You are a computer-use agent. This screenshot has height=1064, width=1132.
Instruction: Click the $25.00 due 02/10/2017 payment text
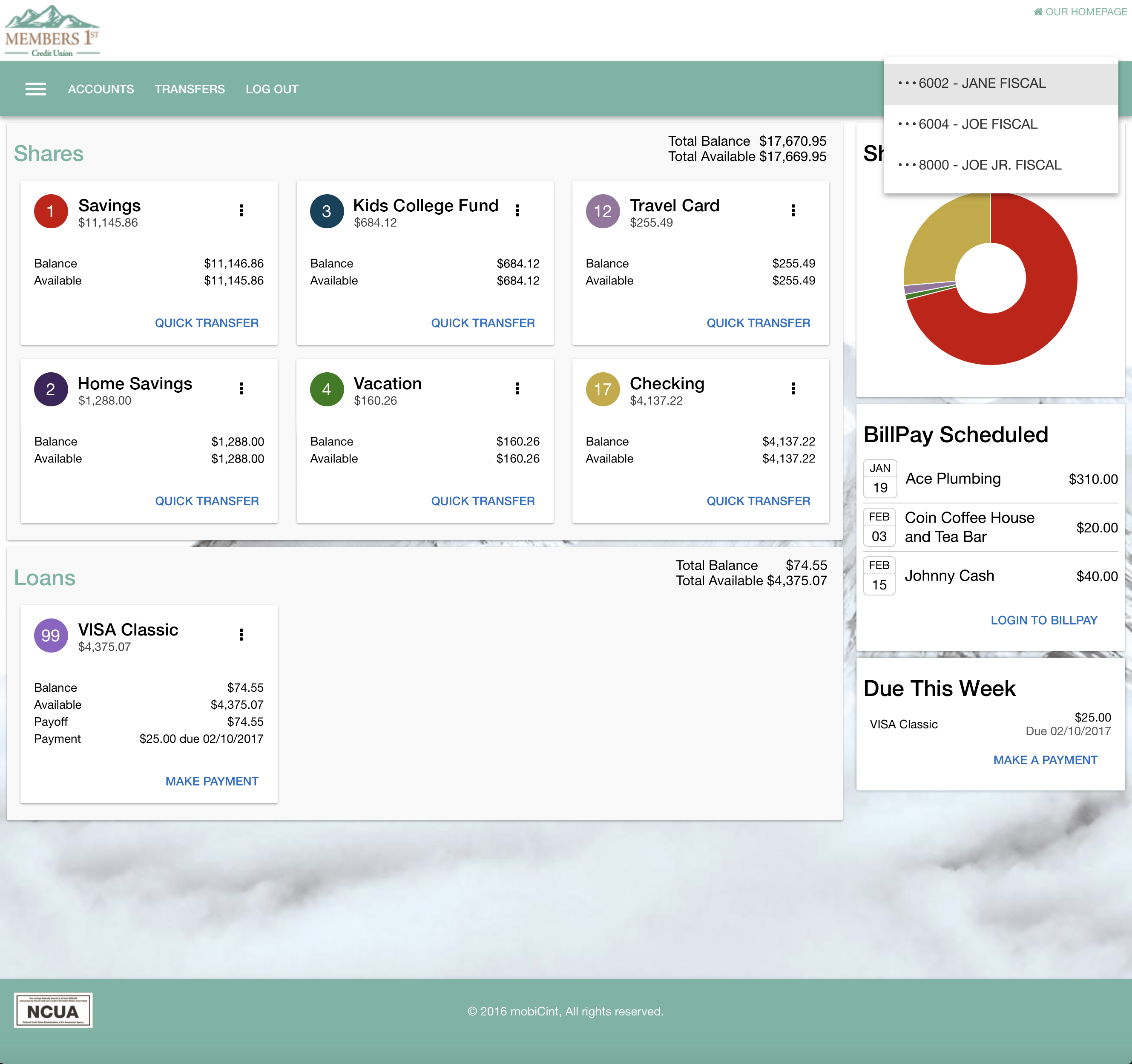201,739
